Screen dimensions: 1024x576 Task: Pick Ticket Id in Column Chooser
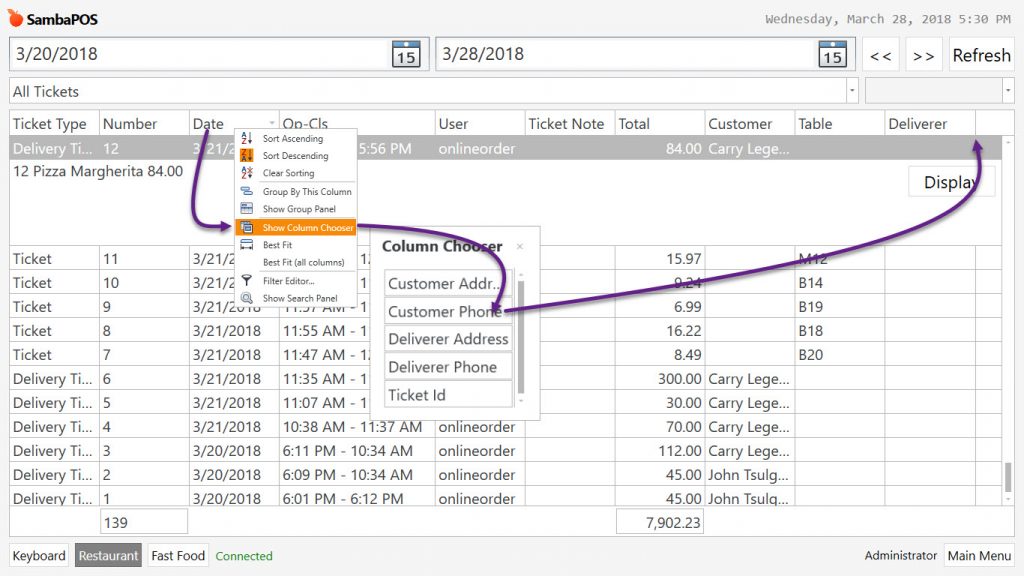[448, 395]
